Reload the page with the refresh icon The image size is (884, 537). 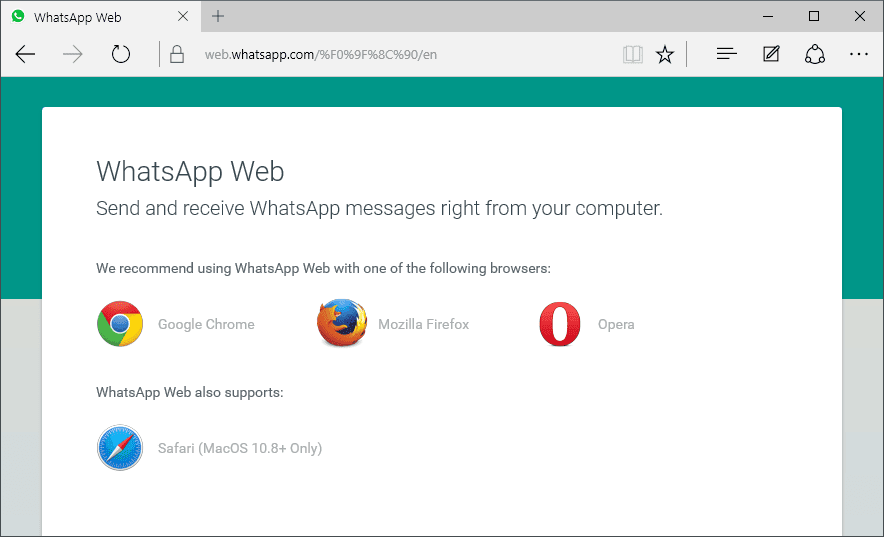[x=121, y=55]
